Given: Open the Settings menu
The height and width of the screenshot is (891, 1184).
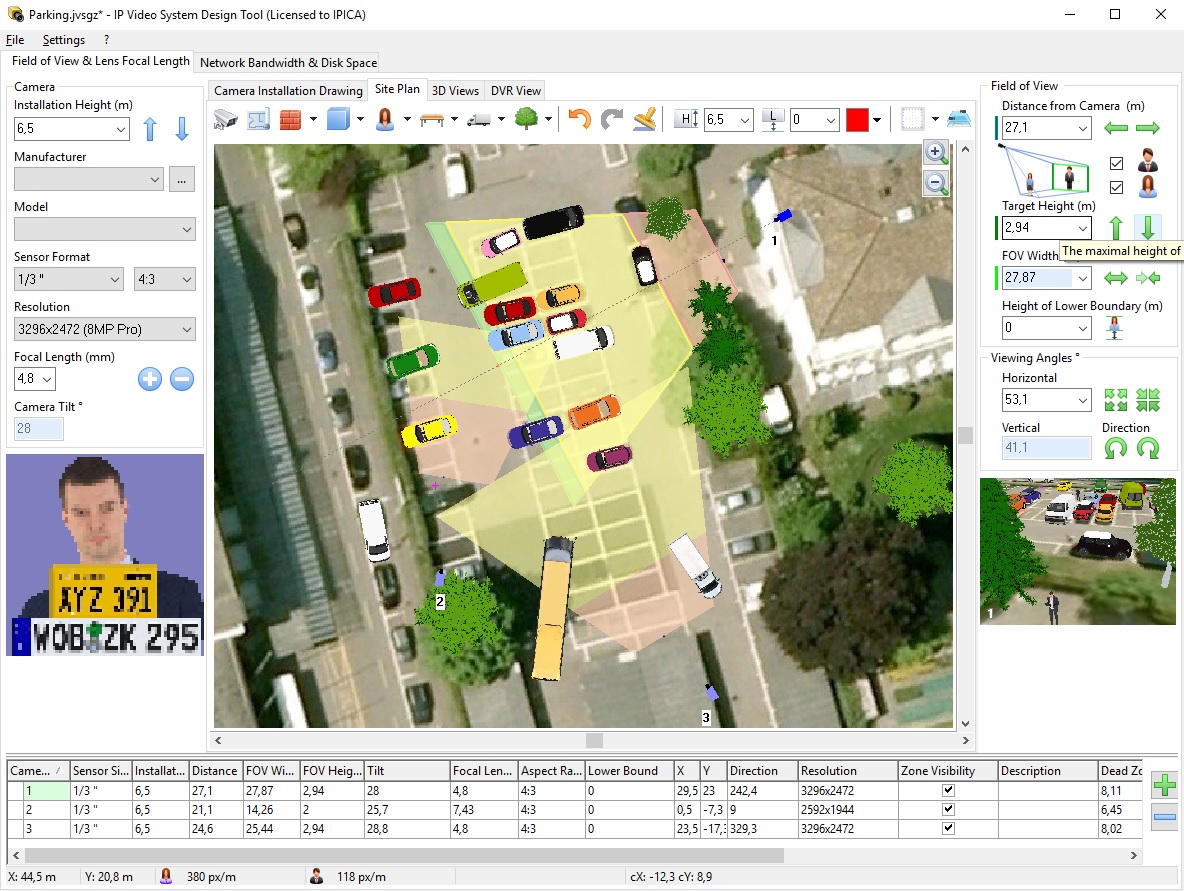Looking at the screenshot, I should [x=63, y=40].
